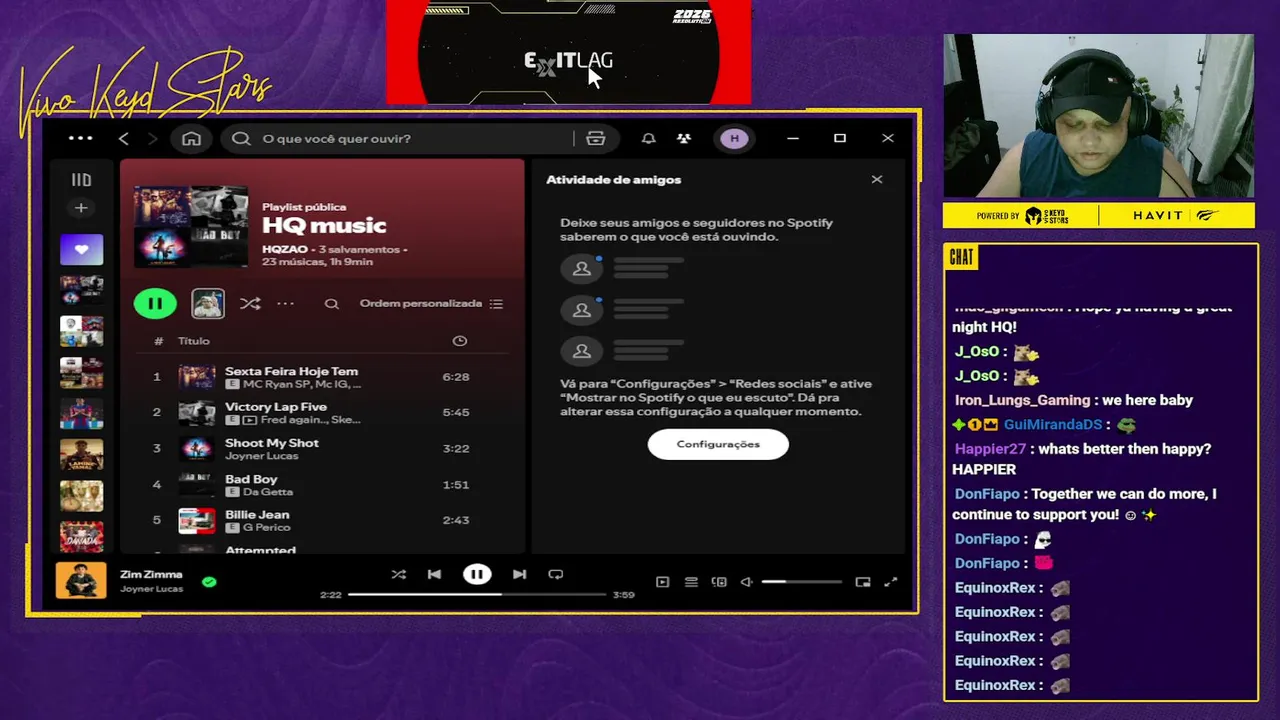This screenshot has width=1280, height=720.
Task: Toggle the Now Playing view icon
Action: pos(662,582)
